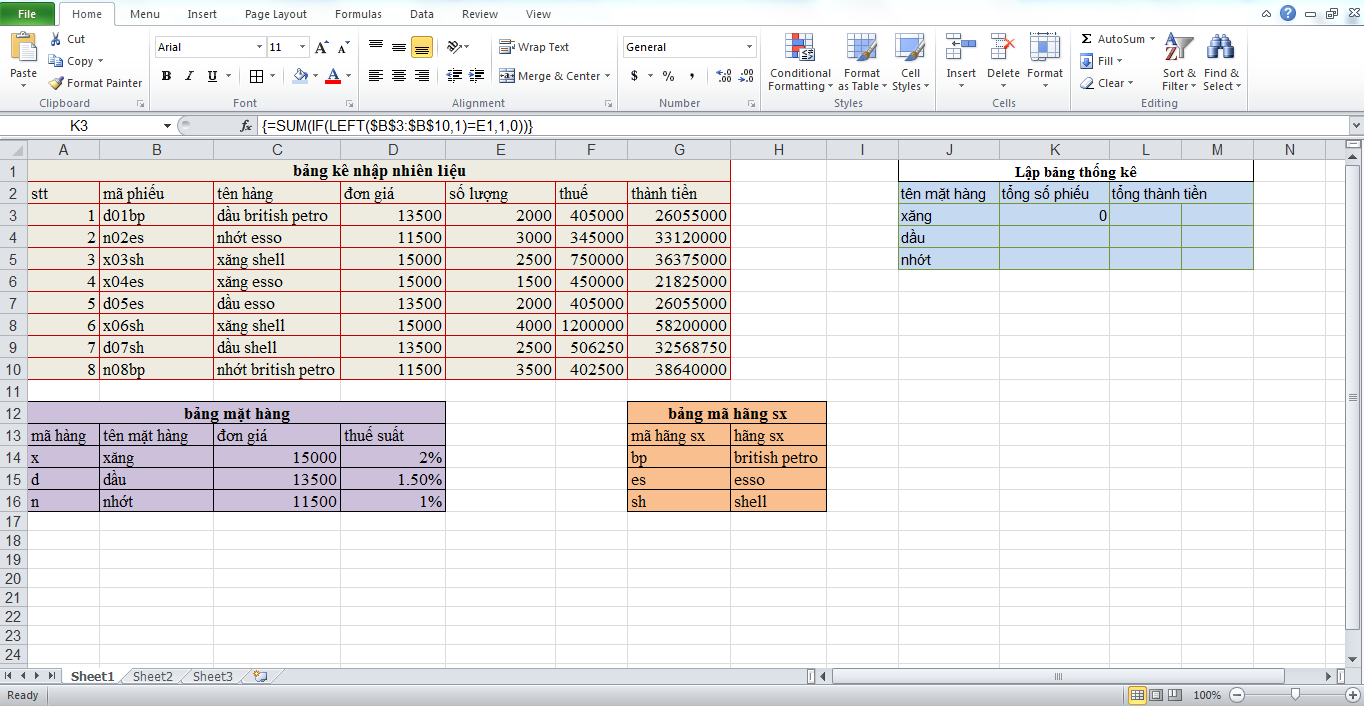The image size is (1364, 706).
Task: Open the Sheet2 worksheet tab
Action: click(152, 677)
